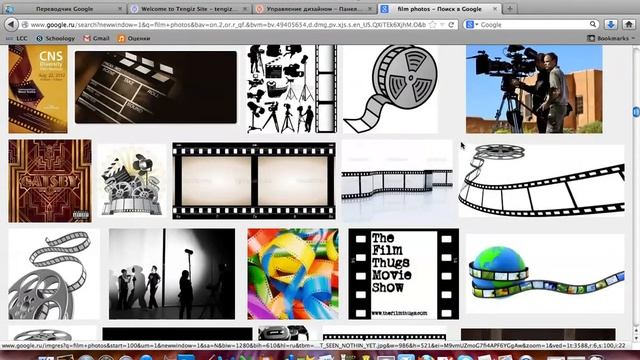Open the cameramen outdoor photo result
The width and height of the screenshot is (640, 360).
pos(534,89)
